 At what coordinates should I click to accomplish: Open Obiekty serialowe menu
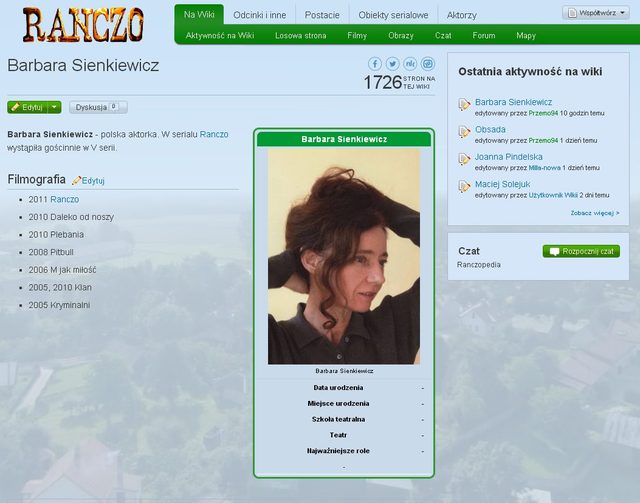(x=393, y=15)
